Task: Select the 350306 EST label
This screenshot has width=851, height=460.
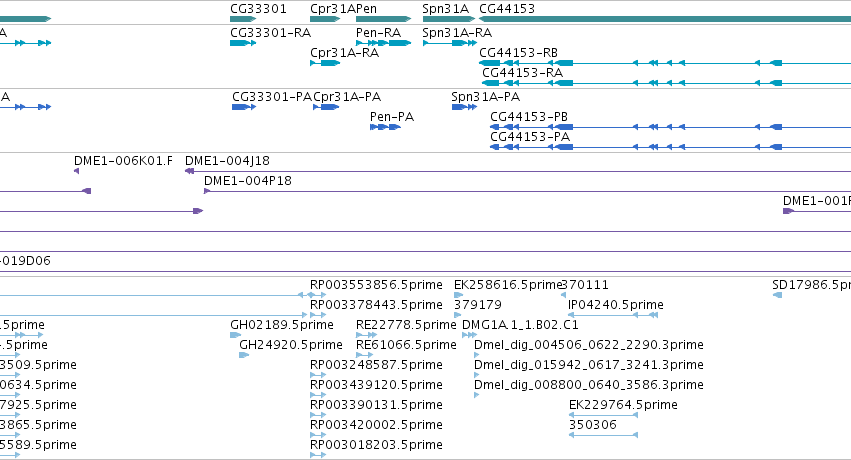Action: [593, 425]
